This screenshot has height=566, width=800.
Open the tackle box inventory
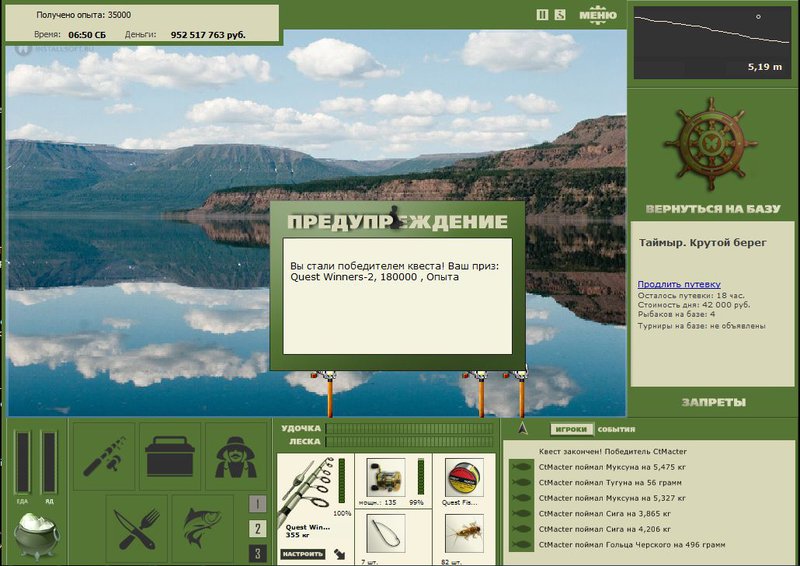click(170, 456)
